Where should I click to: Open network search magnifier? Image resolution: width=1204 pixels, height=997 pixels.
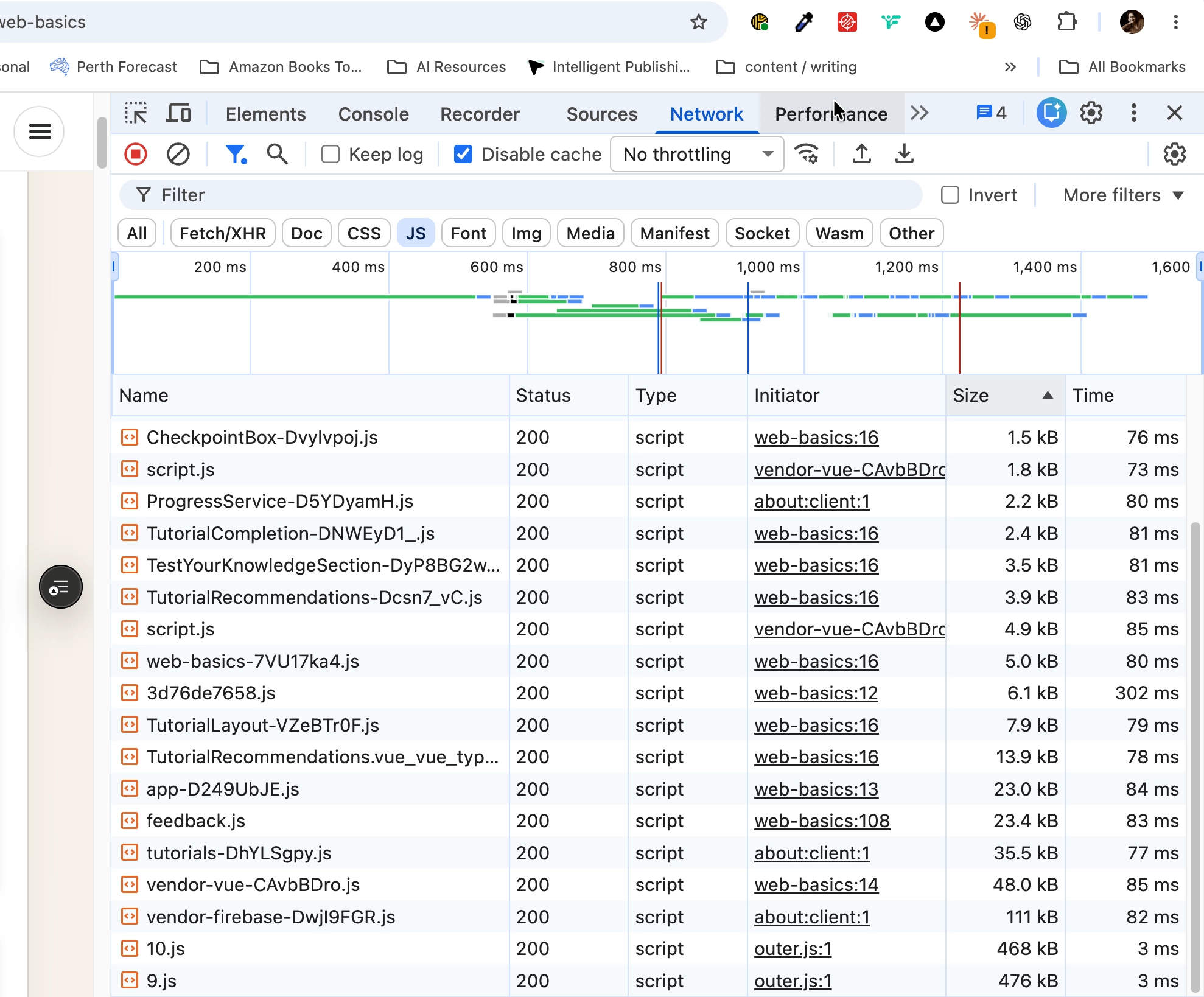click(x=278, y=154)
